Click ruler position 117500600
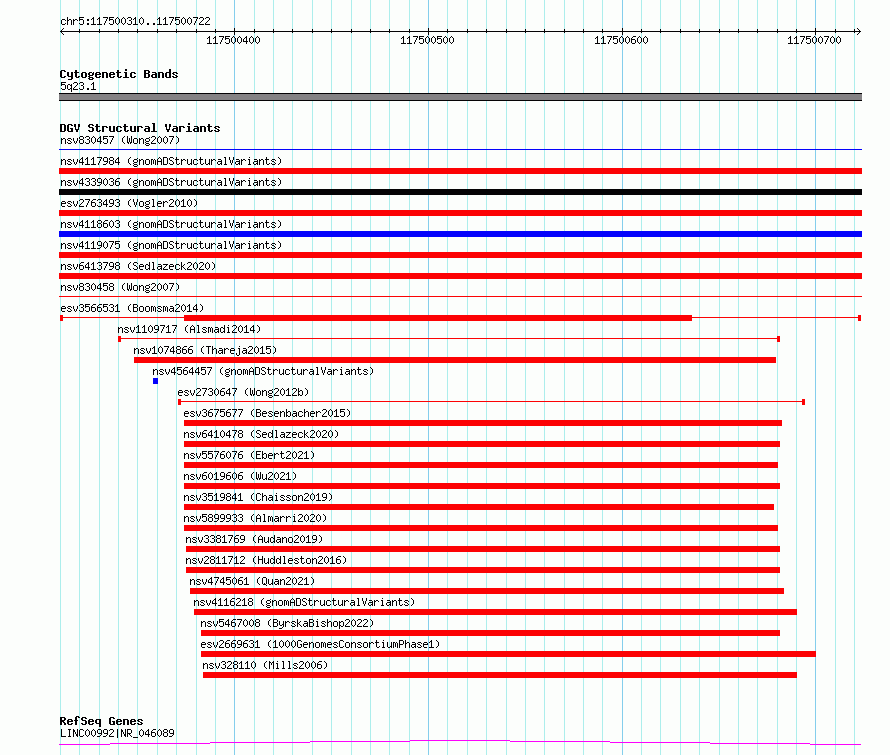 (621, 40)
